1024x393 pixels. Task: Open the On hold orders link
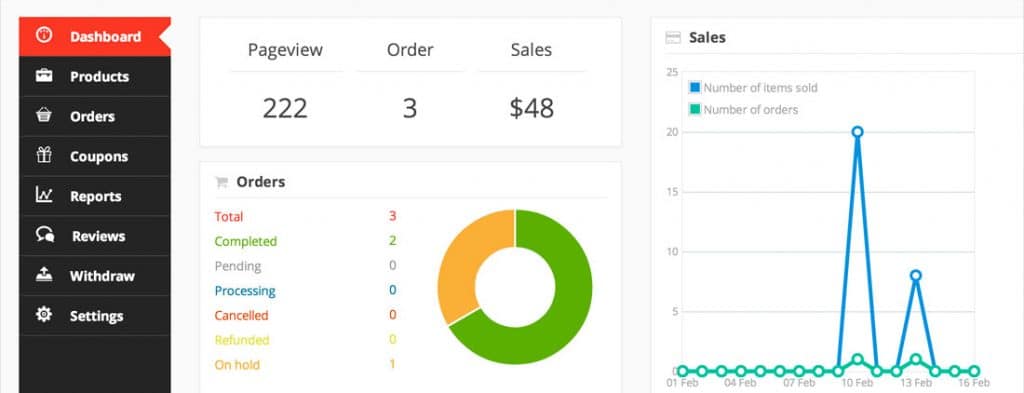point(236,365)
